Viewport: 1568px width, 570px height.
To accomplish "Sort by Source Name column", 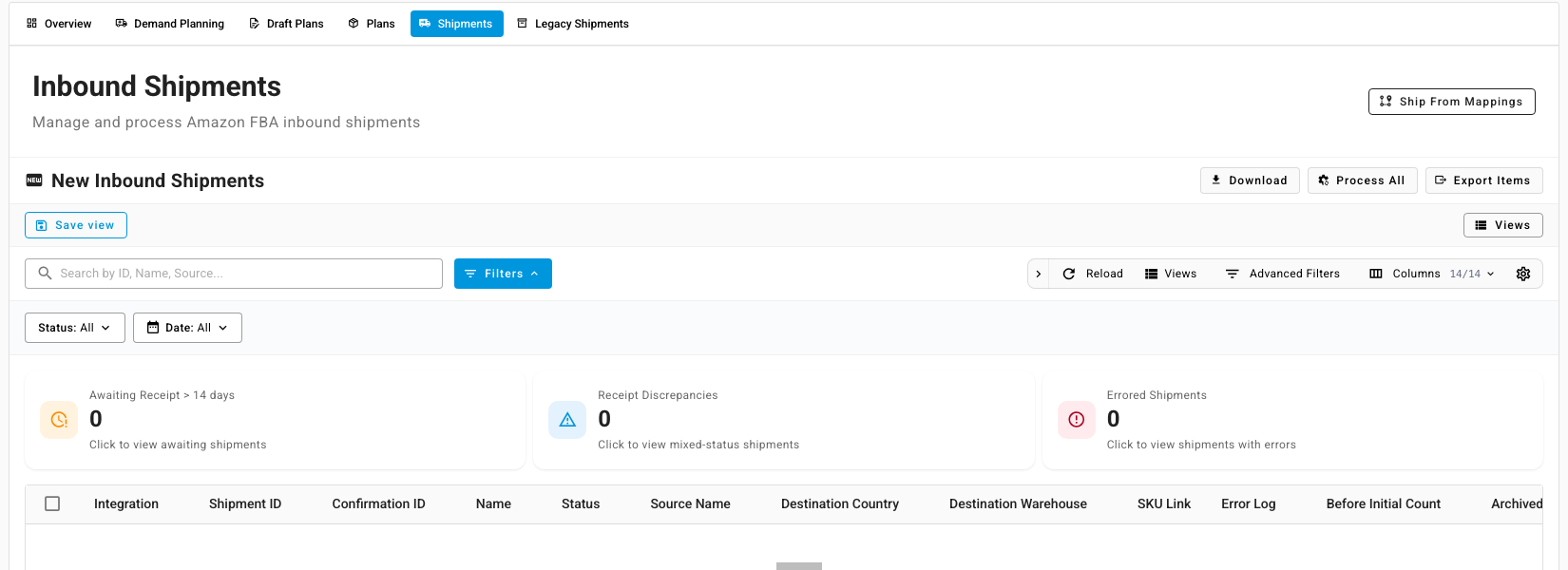I will coord(690,504).
